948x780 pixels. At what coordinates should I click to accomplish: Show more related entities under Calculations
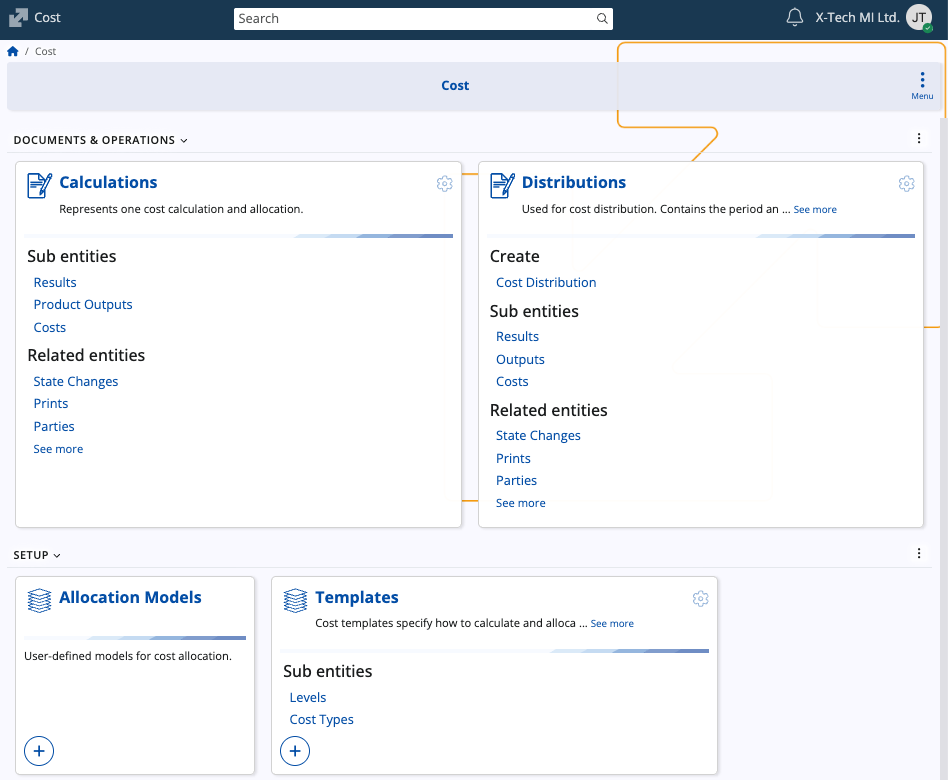point(58,450)
